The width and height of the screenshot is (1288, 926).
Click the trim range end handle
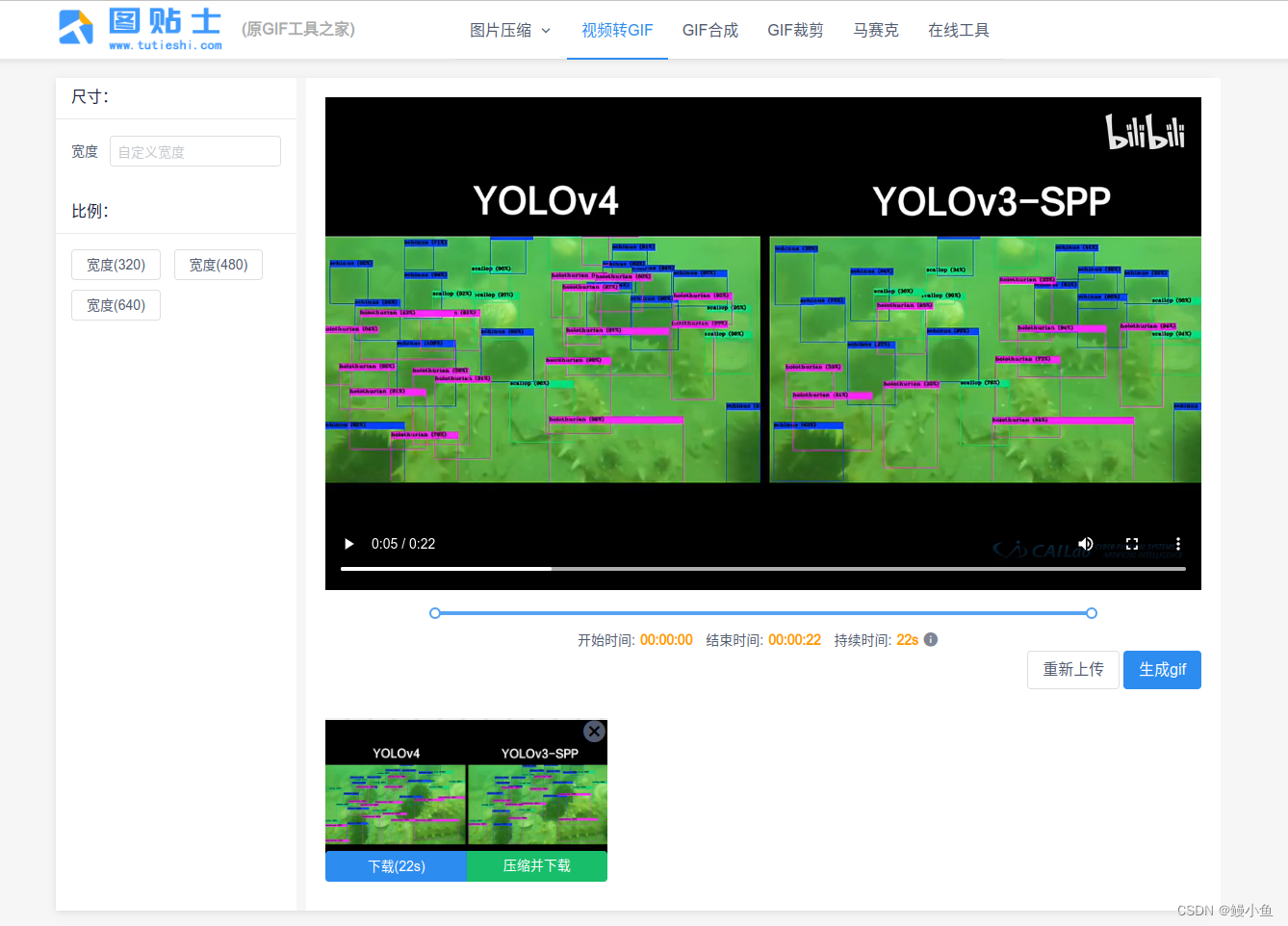click(1092, 613)
